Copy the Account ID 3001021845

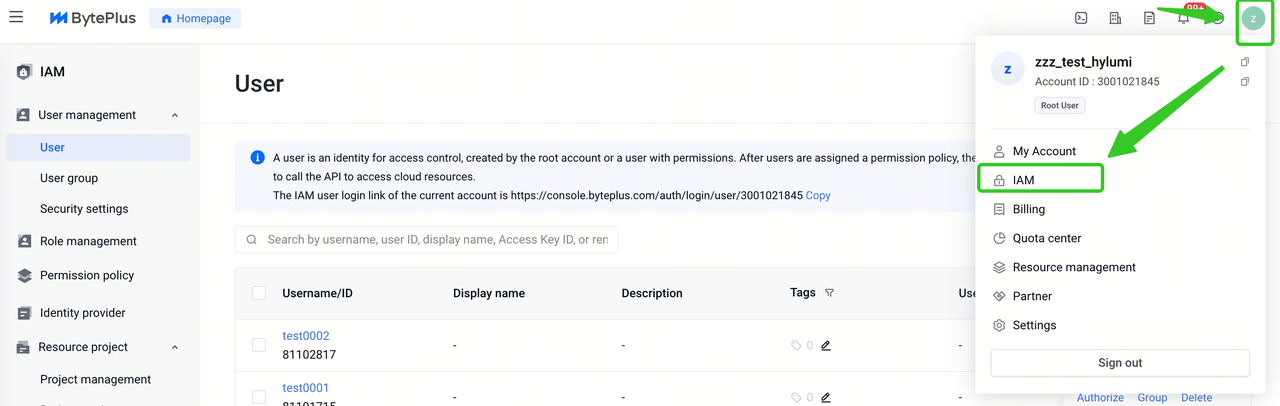(1245, 82)
